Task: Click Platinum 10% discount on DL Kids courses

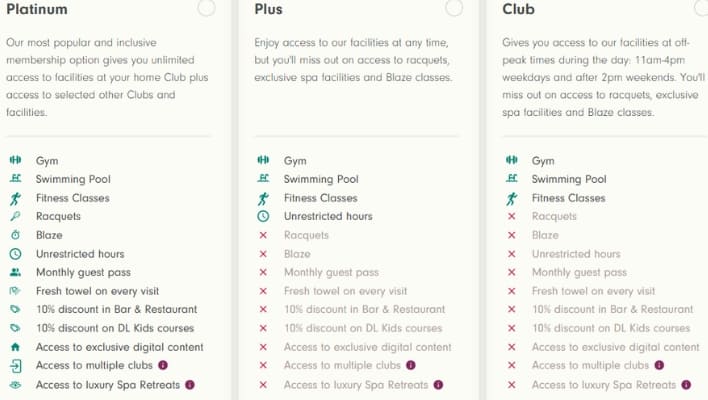Action: [x=114, y=329]
